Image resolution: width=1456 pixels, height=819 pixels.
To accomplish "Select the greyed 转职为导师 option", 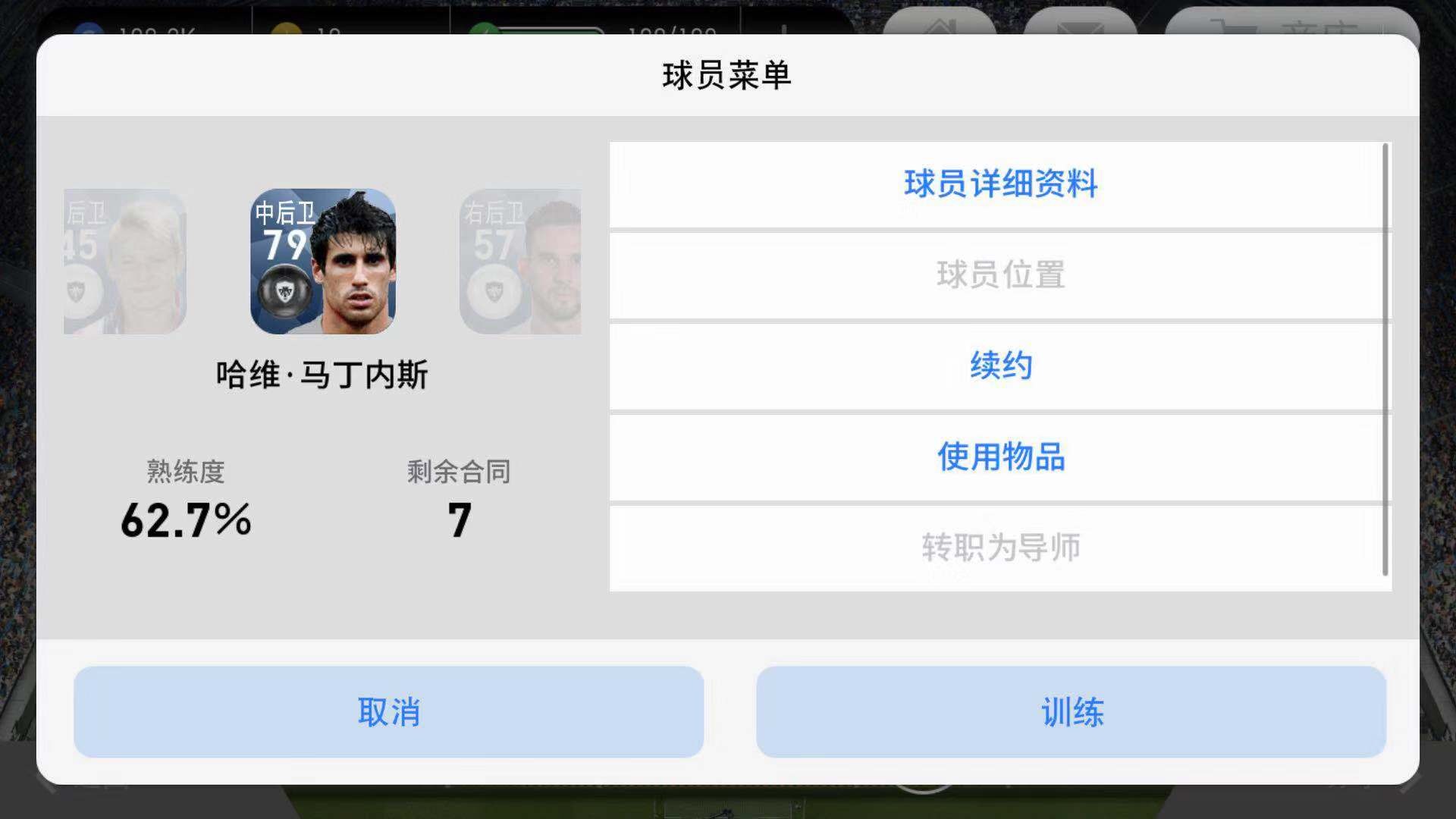I will point(1000,548).
